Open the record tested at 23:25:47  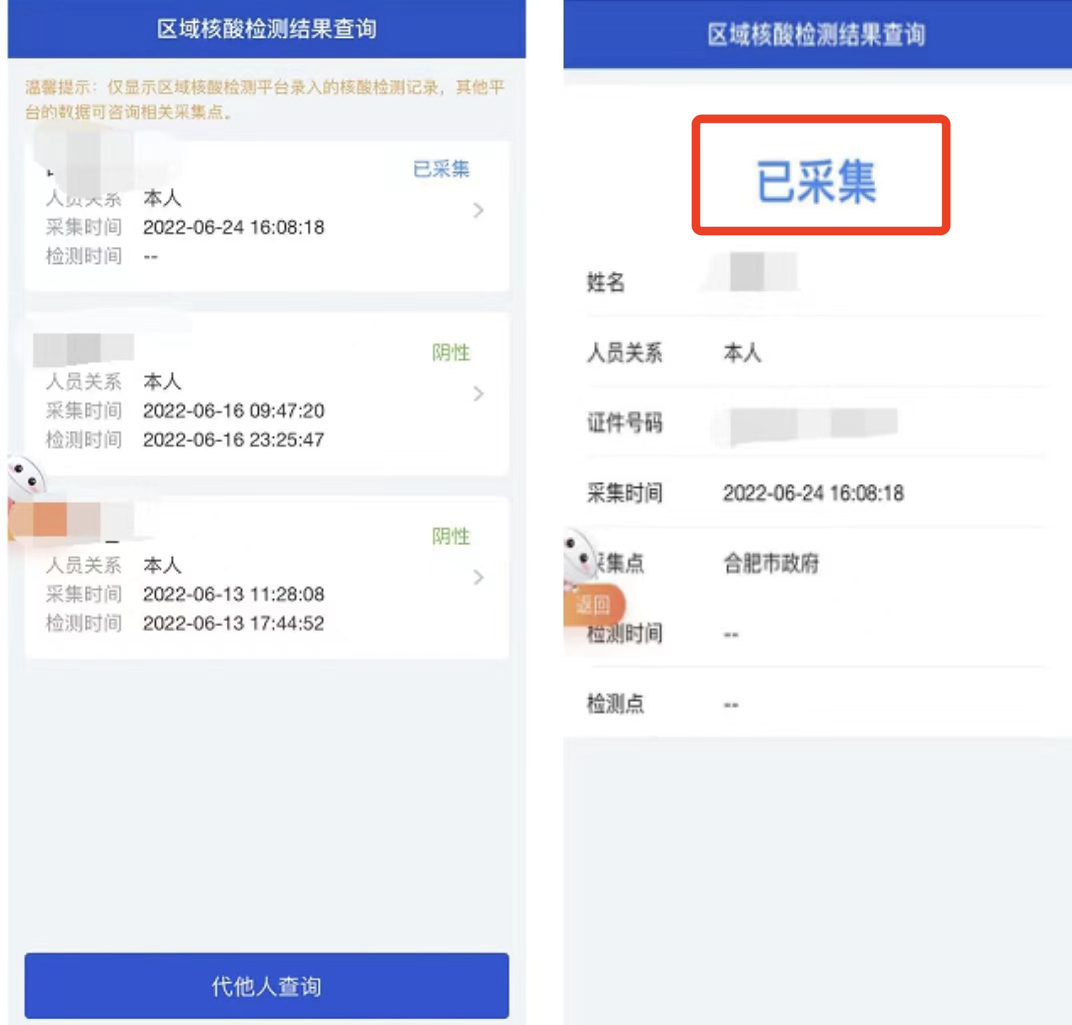click(x=267, y=394)
